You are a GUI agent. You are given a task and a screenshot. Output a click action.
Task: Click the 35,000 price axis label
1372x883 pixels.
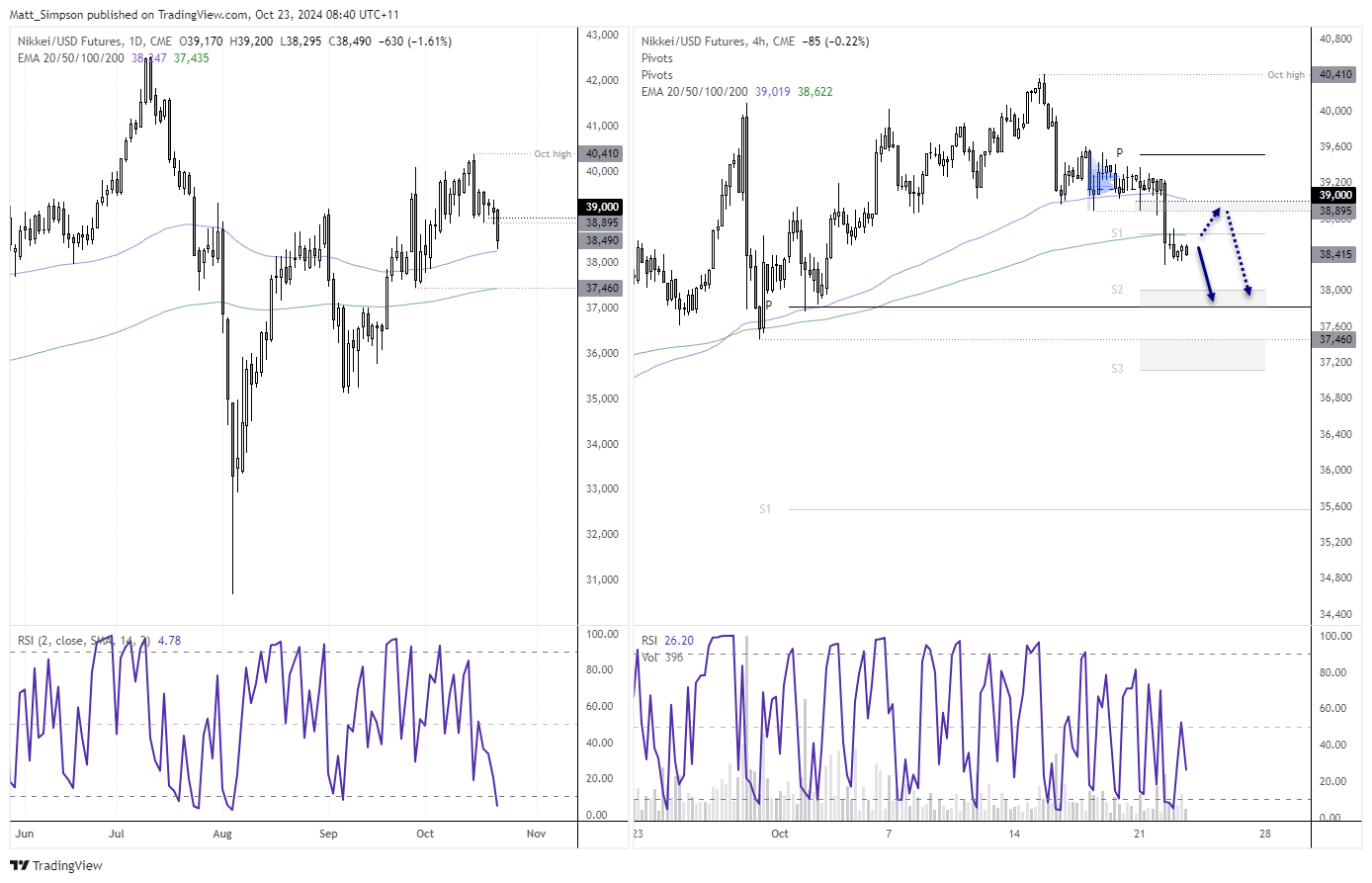[602, 398]
